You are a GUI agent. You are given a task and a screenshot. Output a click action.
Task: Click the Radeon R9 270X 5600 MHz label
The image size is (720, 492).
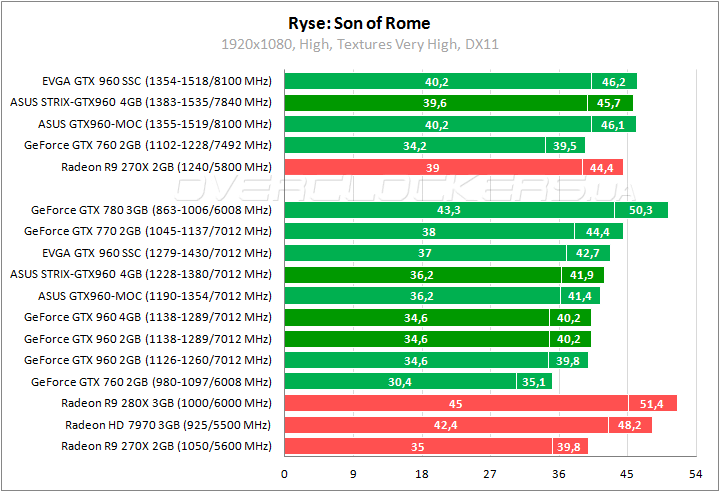tap(165, 446)
